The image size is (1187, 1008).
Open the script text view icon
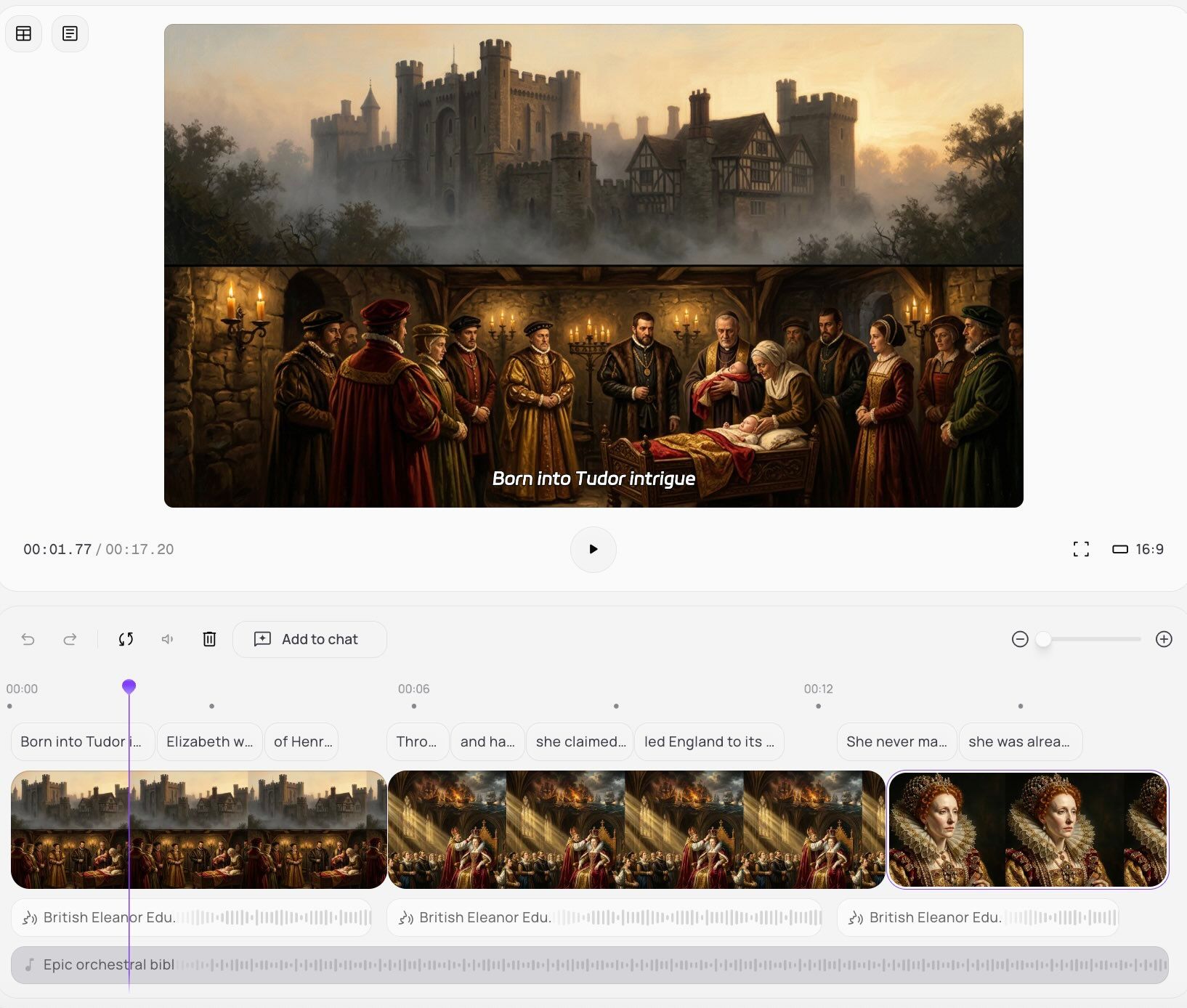pyautogui.click(x=70, y=33)
